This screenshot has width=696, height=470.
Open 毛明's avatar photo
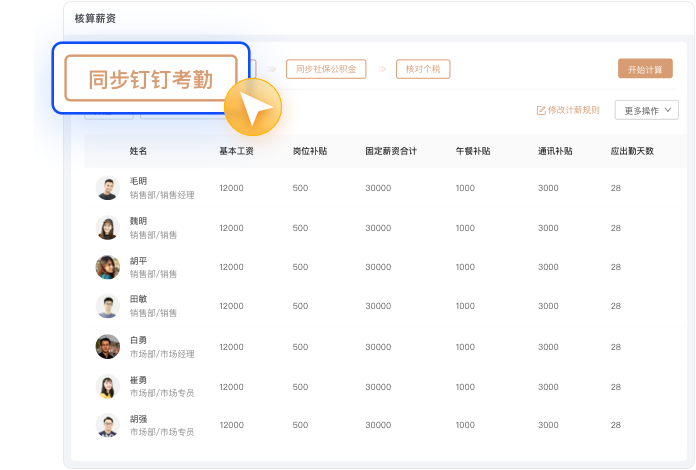tap(108, 188)
